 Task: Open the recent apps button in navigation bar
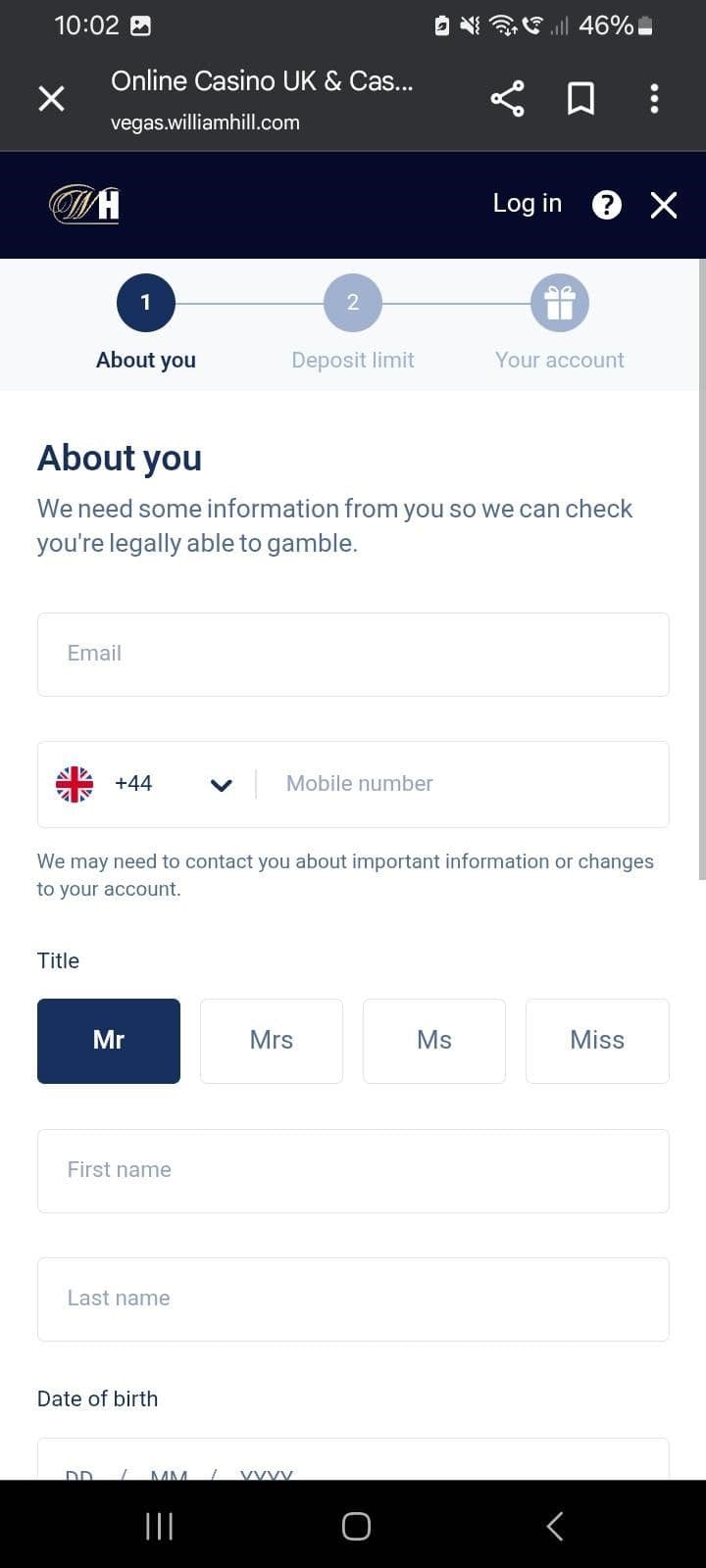tap(159, 1525)
